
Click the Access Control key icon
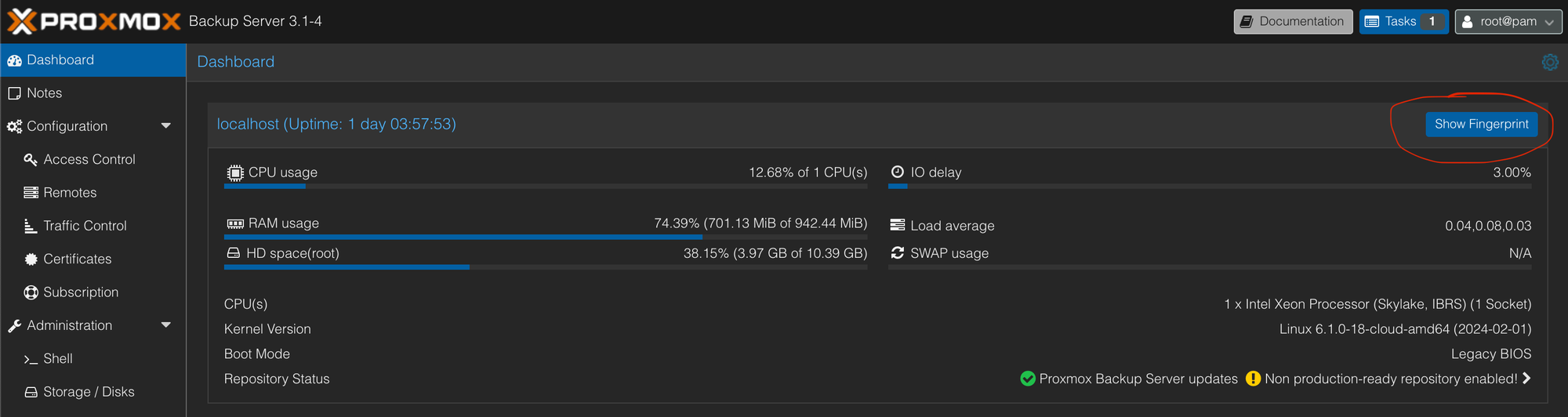[31, 160]
